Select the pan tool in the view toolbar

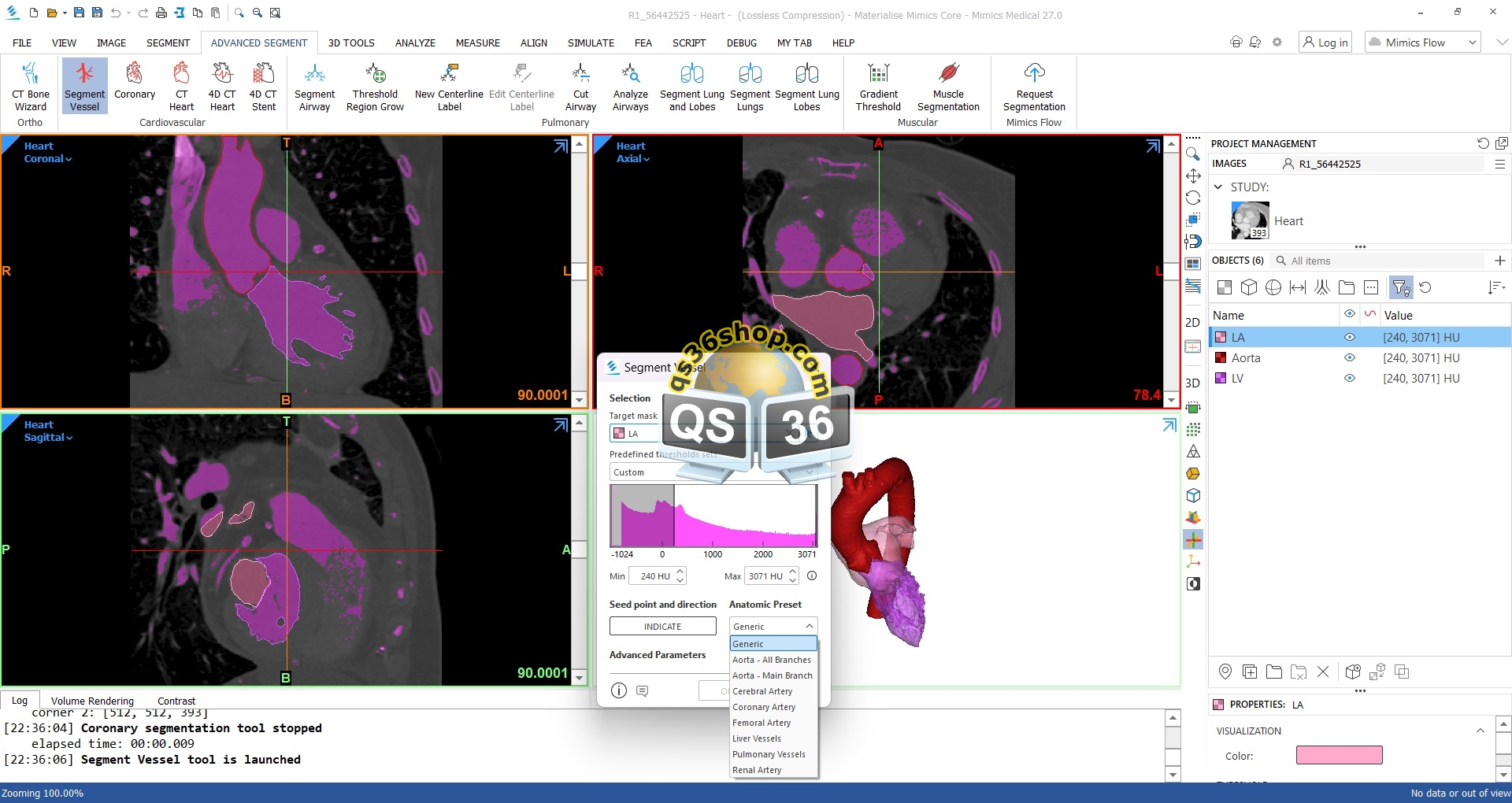pos(1193,176)
